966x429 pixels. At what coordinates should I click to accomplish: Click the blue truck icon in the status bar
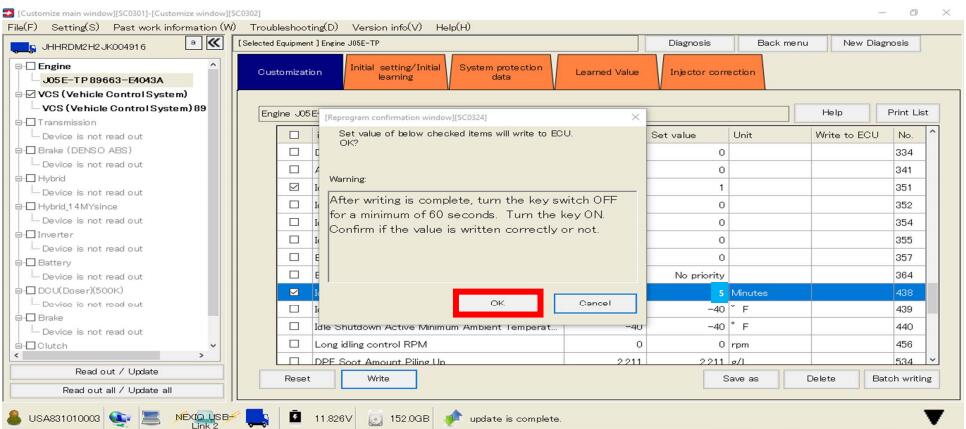point(257,419)
